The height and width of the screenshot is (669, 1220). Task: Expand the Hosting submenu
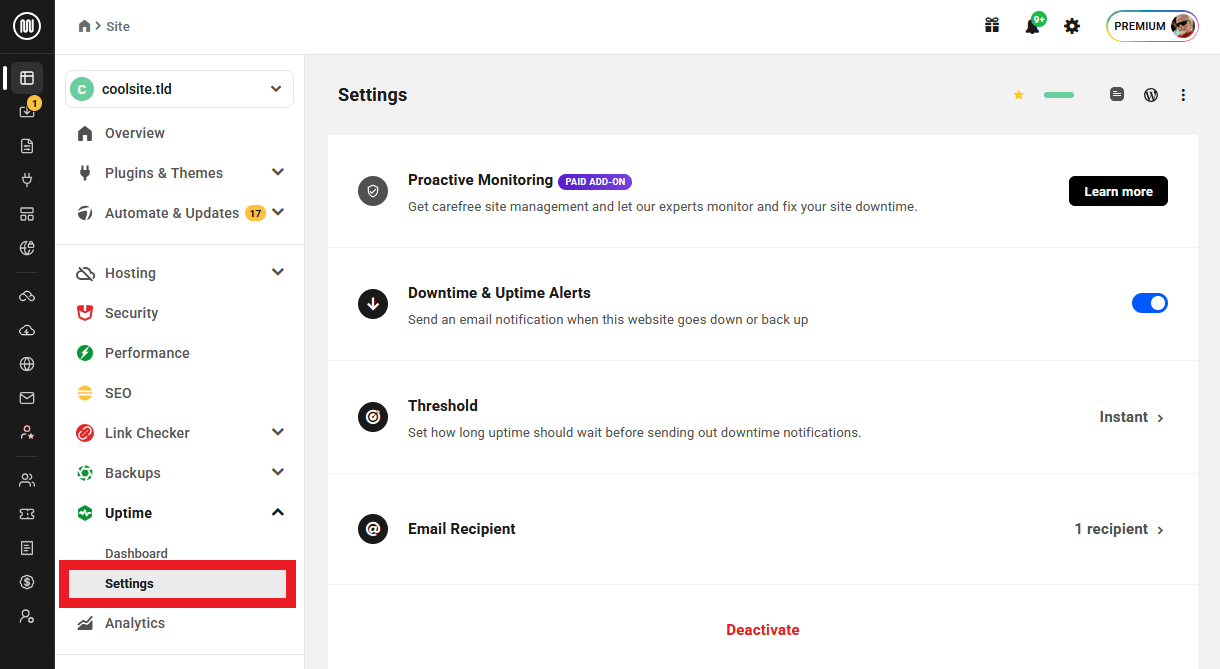(x=278, y=272)
